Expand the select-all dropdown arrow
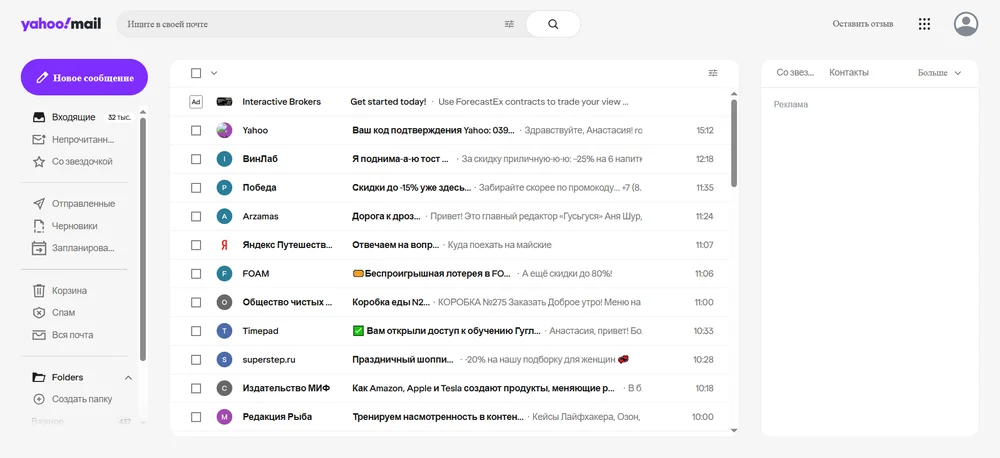This screenshot has height=458, width=1000. pyautogui.click(x=214, y=73)
